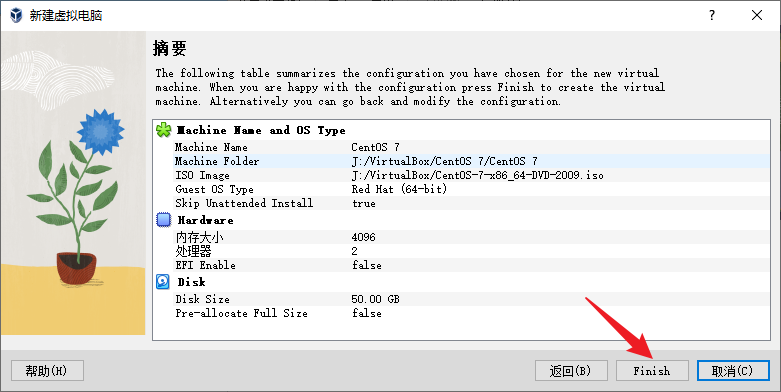Click the 摘要 heading
Screen dimensions: 781x392
pos(170,48)
